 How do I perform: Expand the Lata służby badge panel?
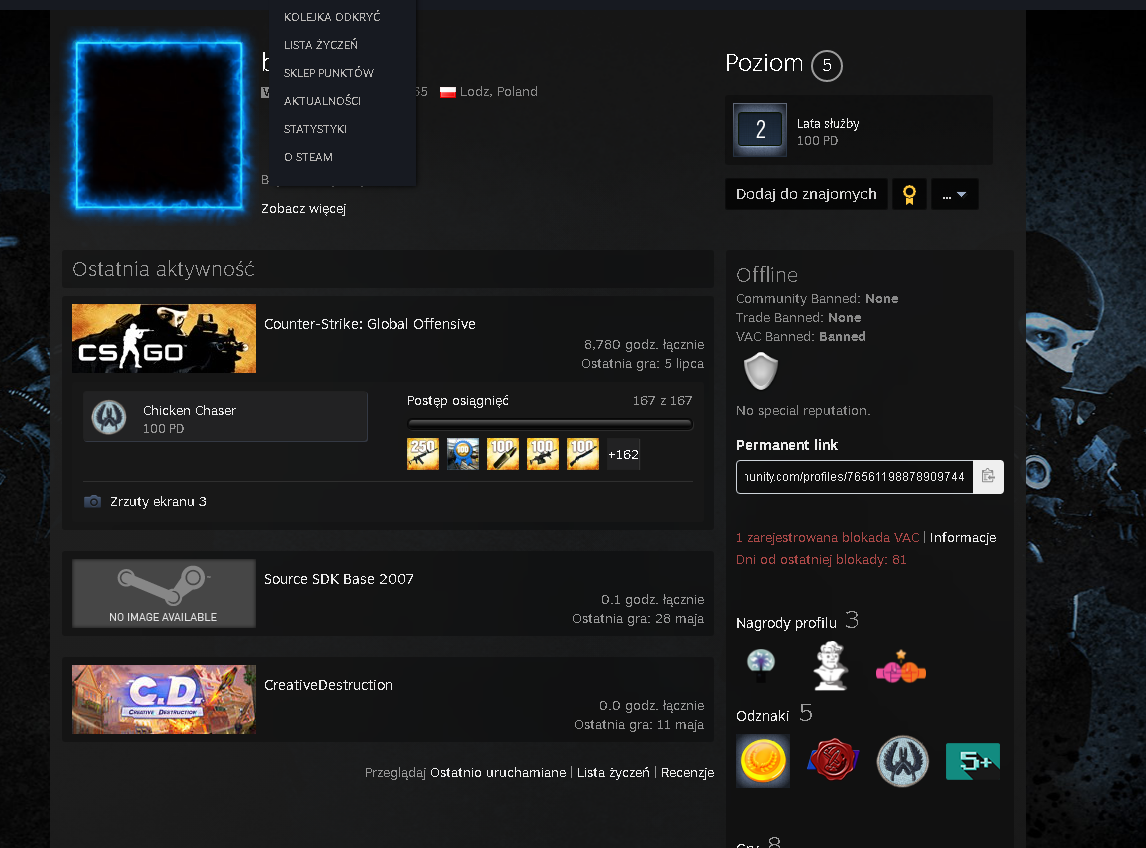point(859,130)
